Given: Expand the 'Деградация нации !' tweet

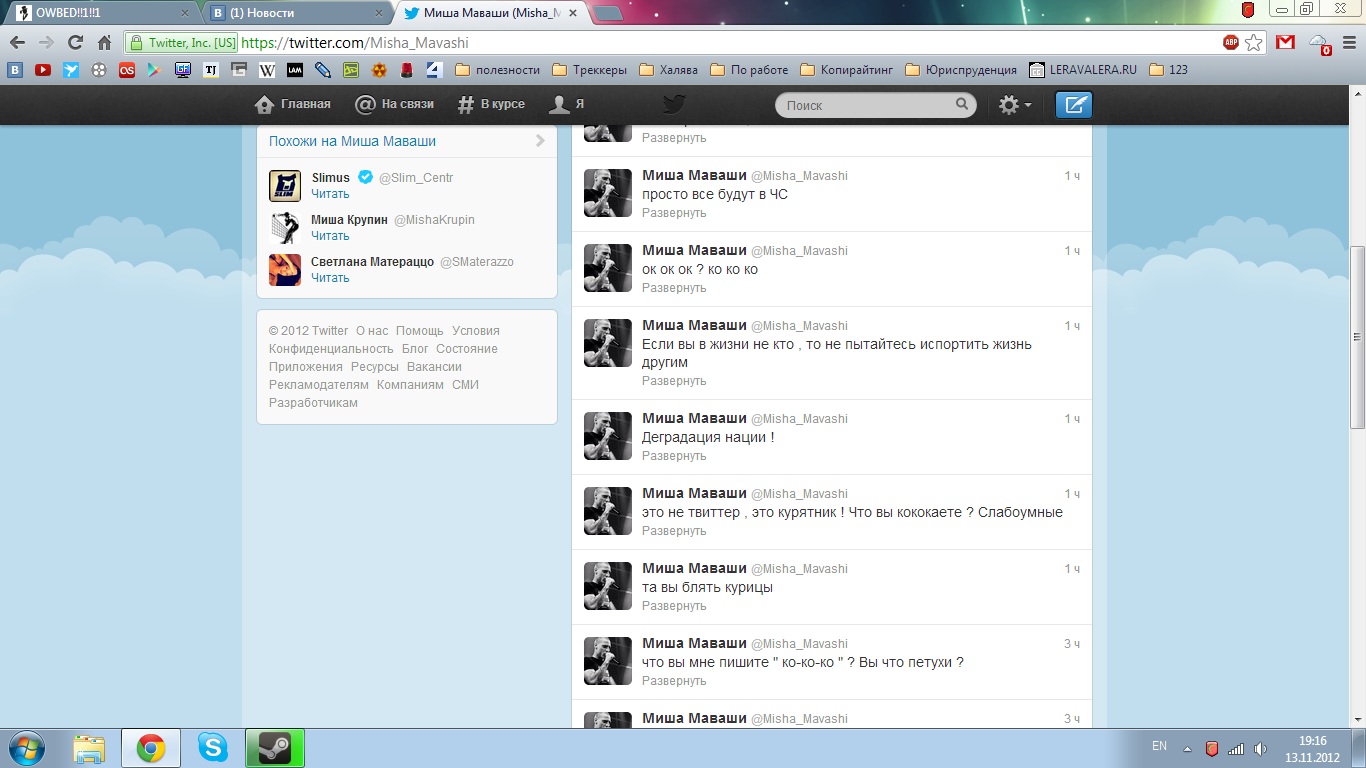Looking at the screenshot, I should click(674, 456).
